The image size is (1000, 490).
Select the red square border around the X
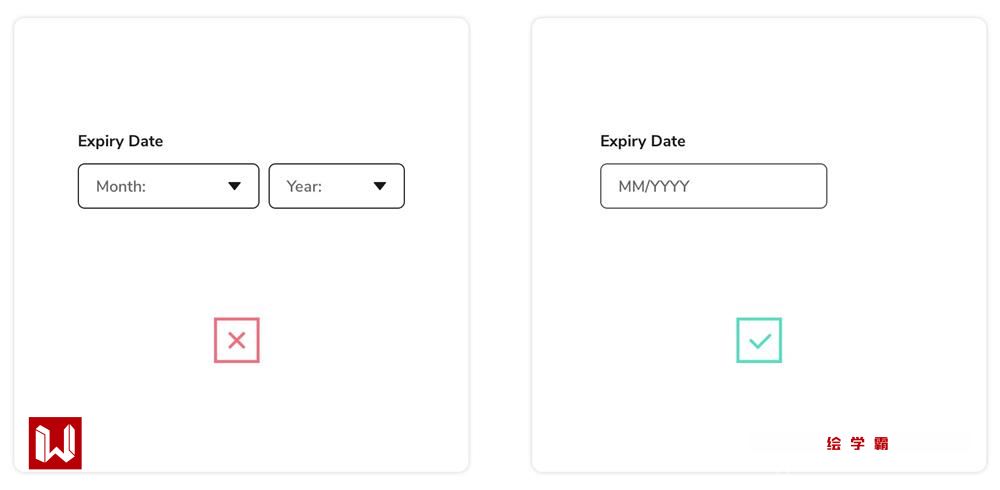coord(216,341)
